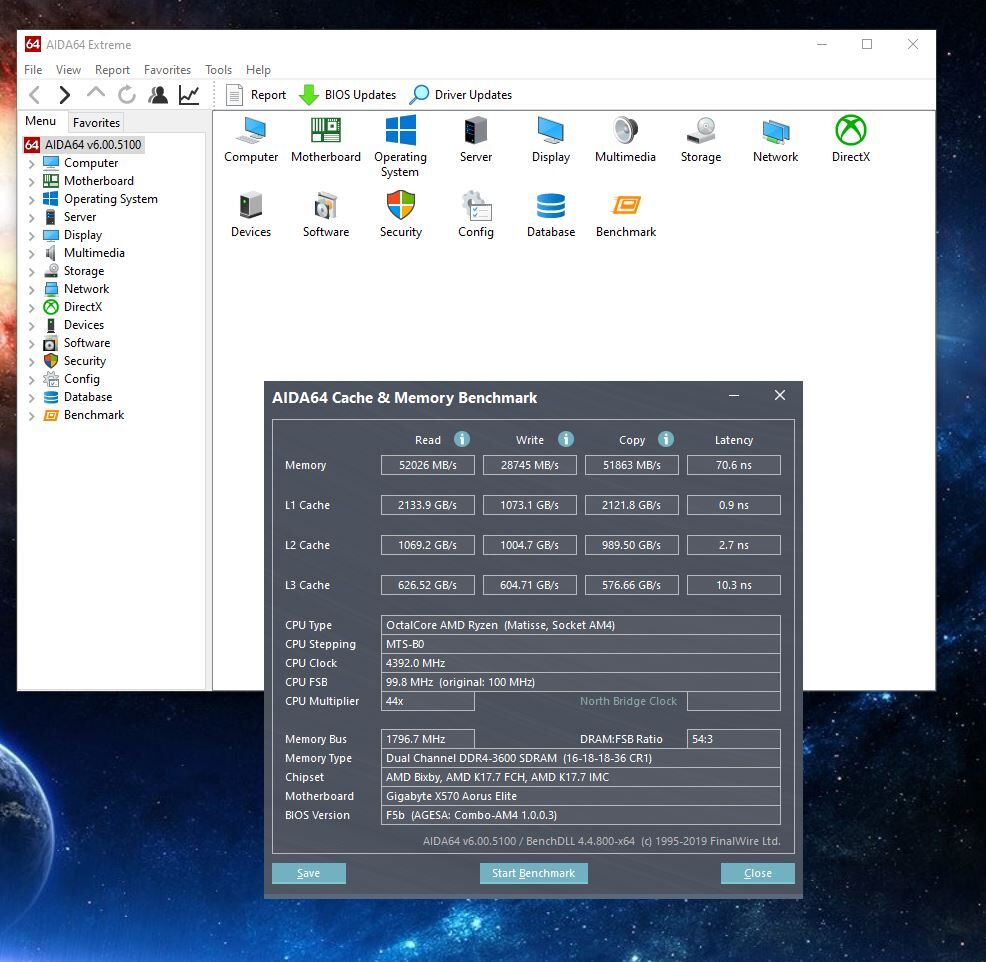Click the Close button in benchmark dialog

click(x=758, y=873)
